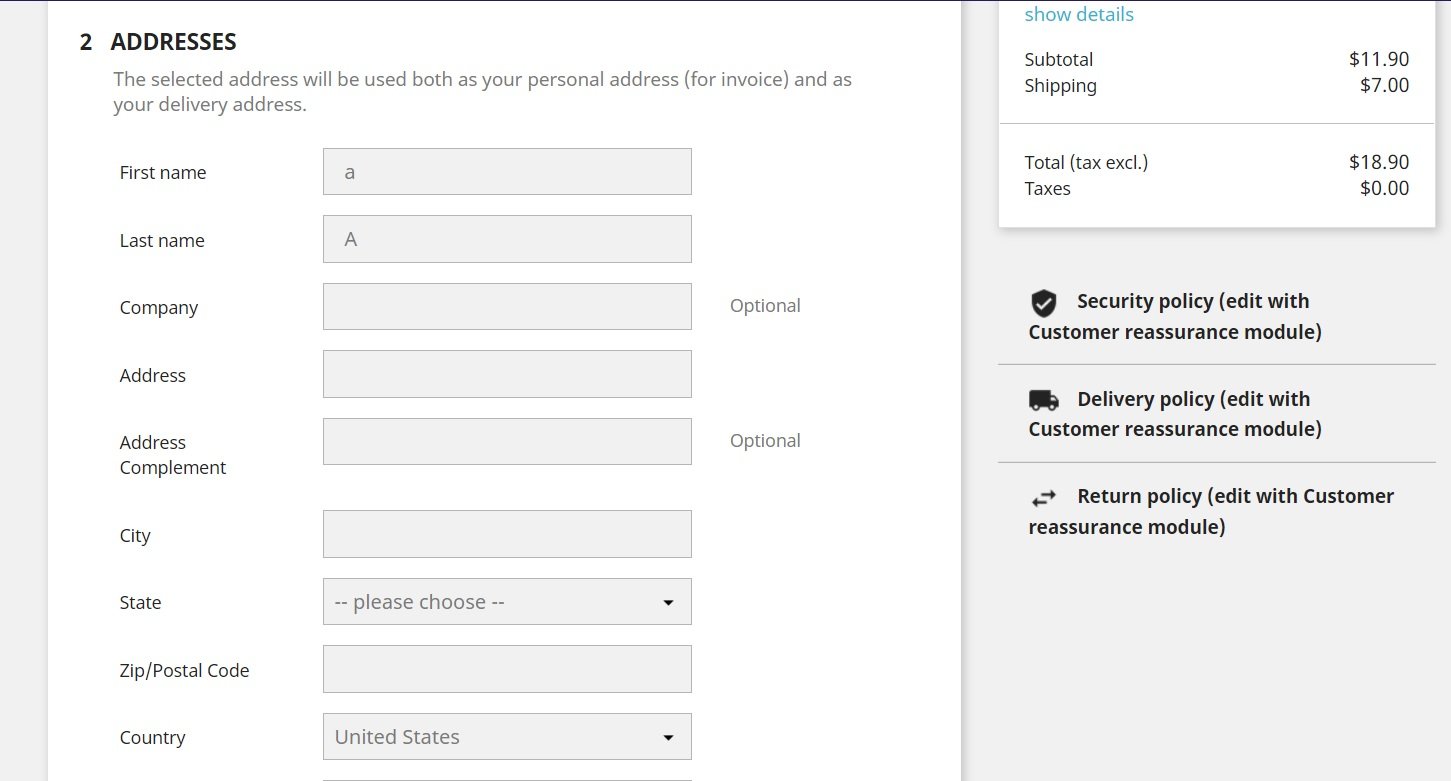The image size is (1451, 781).
Task: Click the Delivery policy truck icon
Action: point(1043,401)
